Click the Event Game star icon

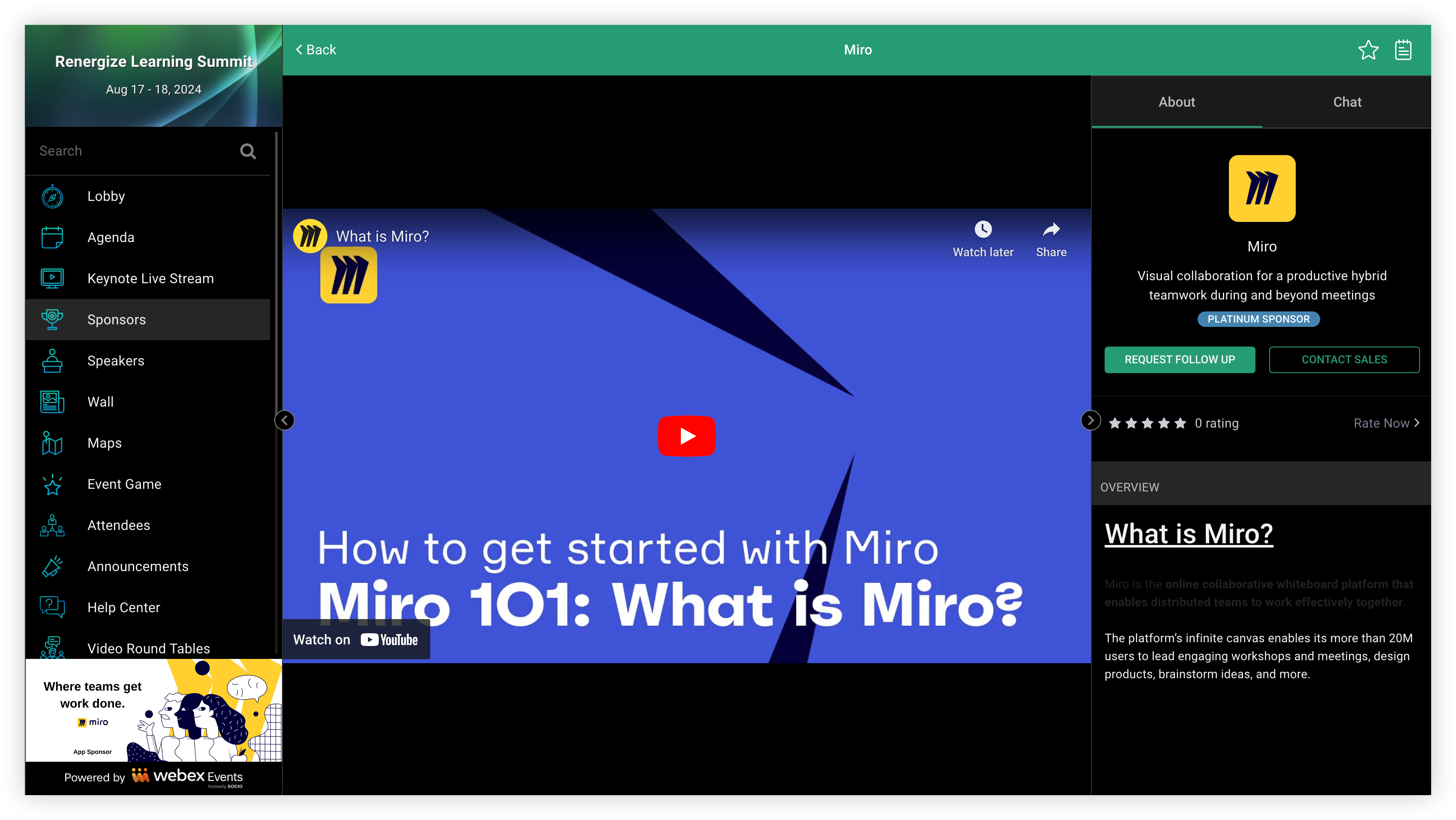[x=52, y=484]
